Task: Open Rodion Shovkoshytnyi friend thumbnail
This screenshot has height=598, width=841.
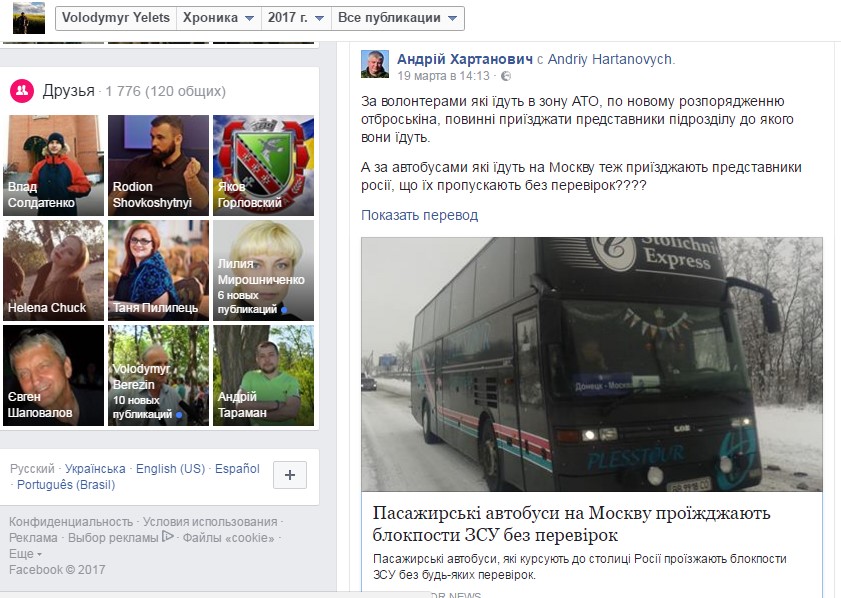Action: [x=158, y=165]
